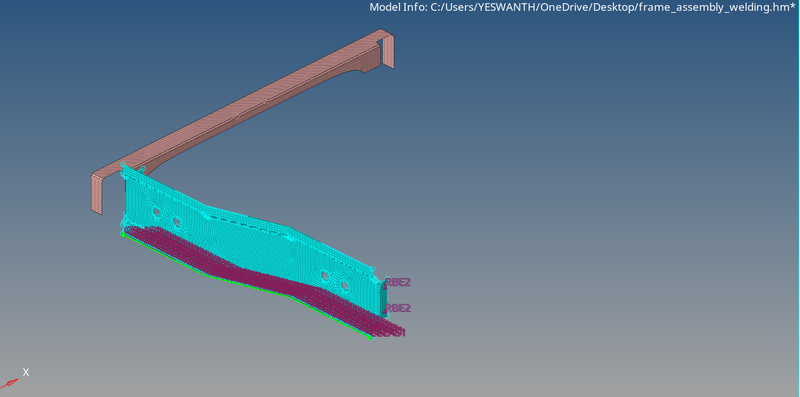The width and height of the screenshot is (800, 397).
Task: Click the Model Info file path text
Action: [x=582, y=7]
